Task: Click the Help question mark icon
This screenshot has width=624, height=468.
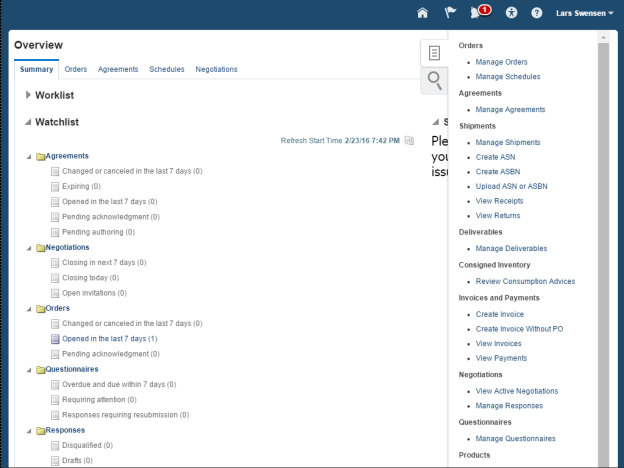Action: point(536,13)
